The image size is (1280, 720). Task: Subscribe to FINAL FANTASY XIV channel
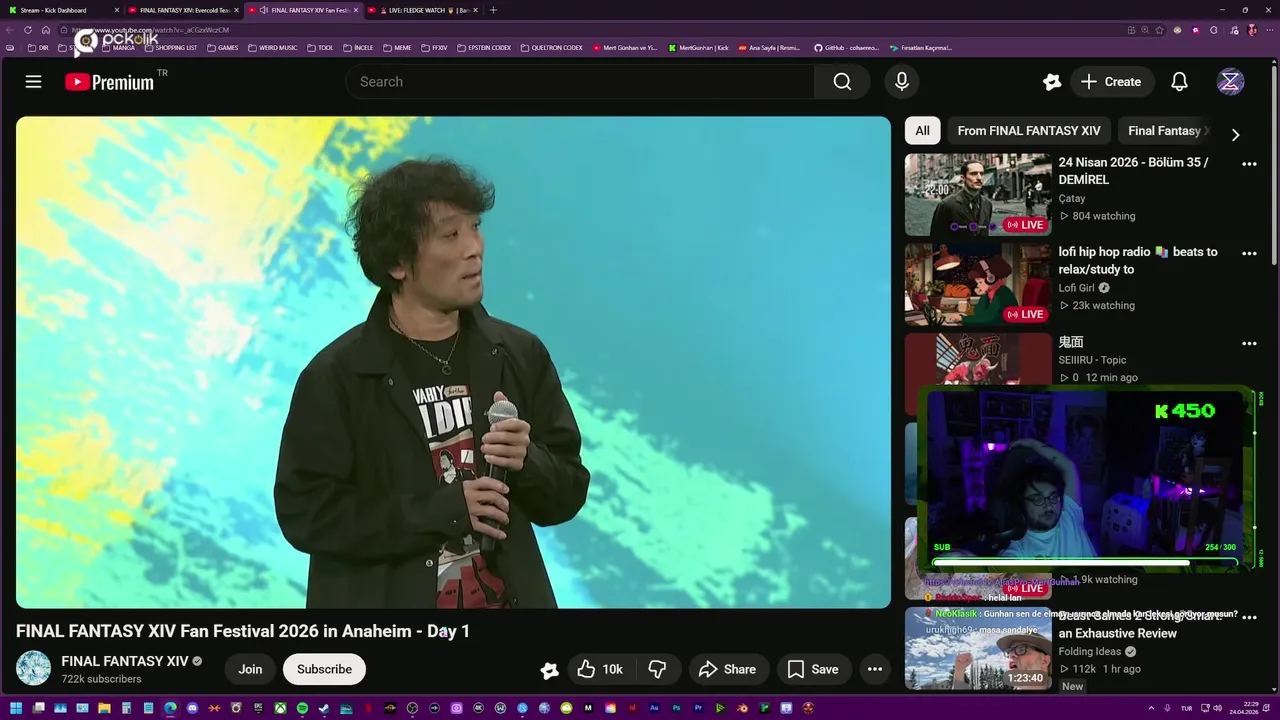[x=324, y=669]
